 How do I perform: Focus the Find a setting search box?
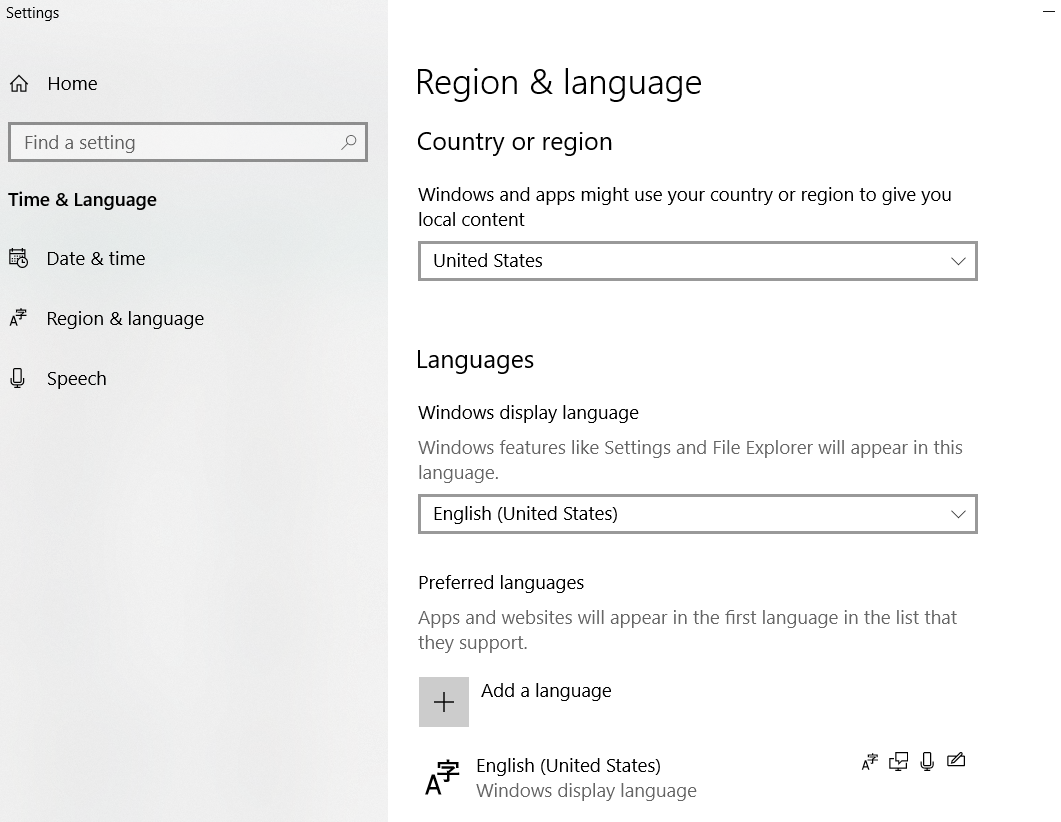(x=188, y=142)
